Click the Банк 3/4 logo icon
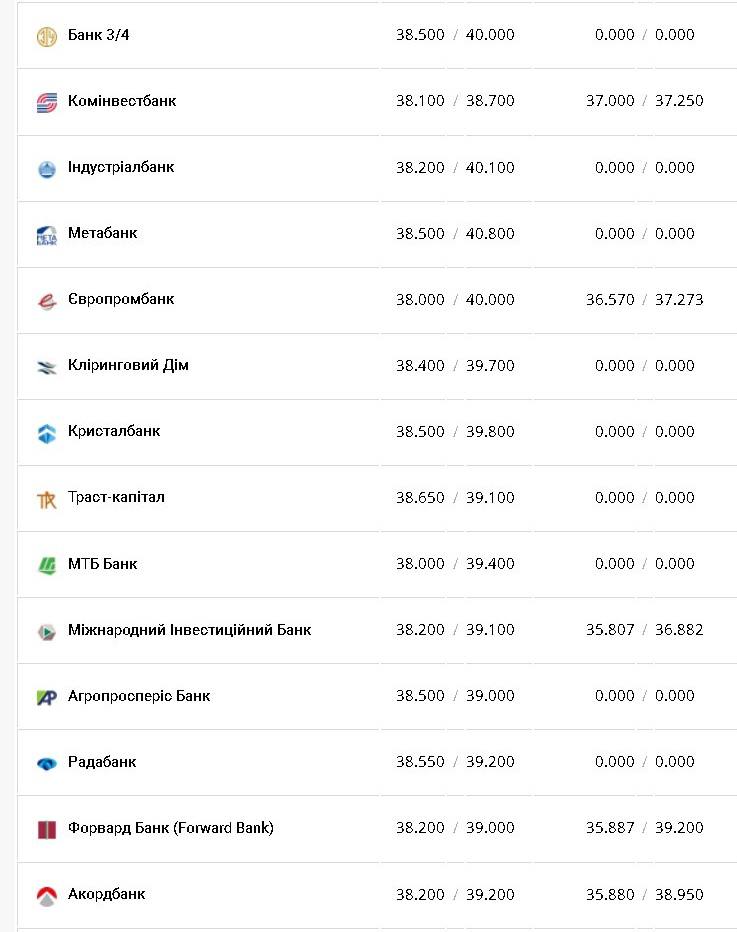The image size is (737, 932). 46,37
